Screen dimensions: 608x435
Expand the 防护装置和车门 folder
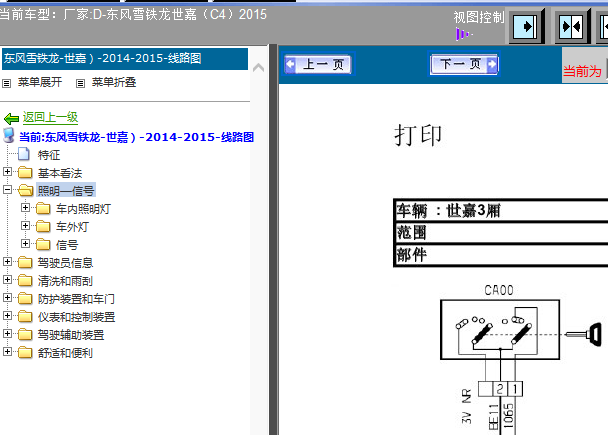pyautogui.click(x=7, y=298)
